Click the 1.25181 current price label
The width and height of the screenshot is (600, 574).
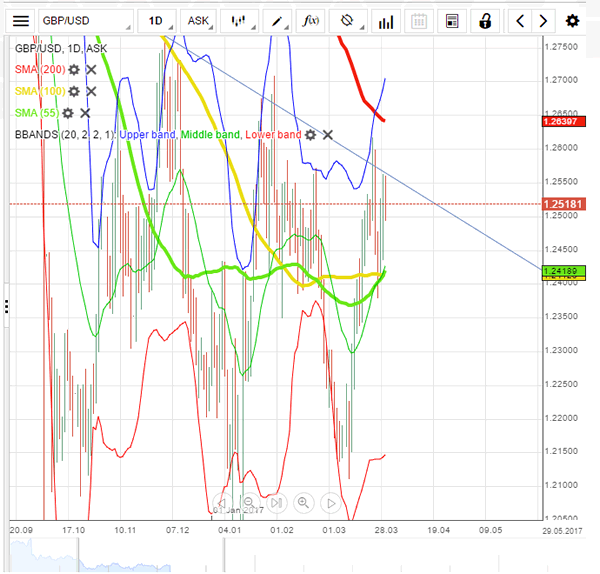[x=564, y=204]
